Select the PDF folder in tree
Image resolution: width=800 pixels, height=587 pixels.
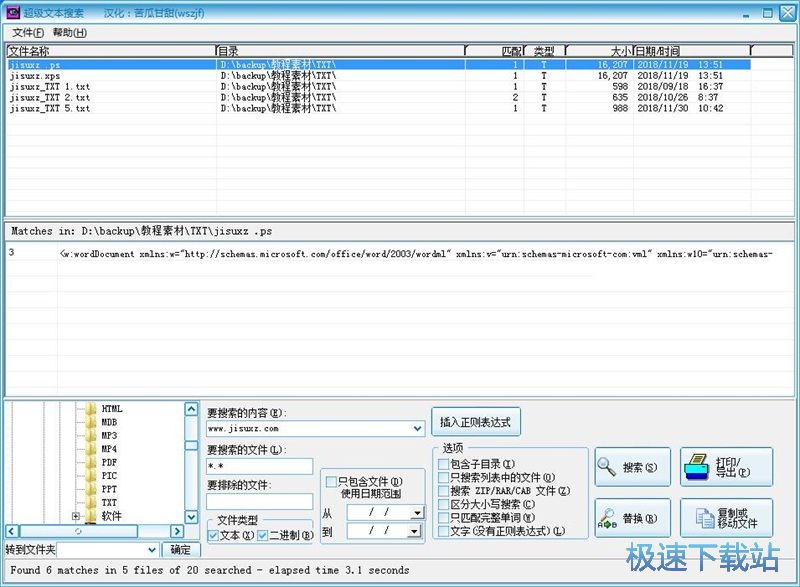click(x=109, y=463)
